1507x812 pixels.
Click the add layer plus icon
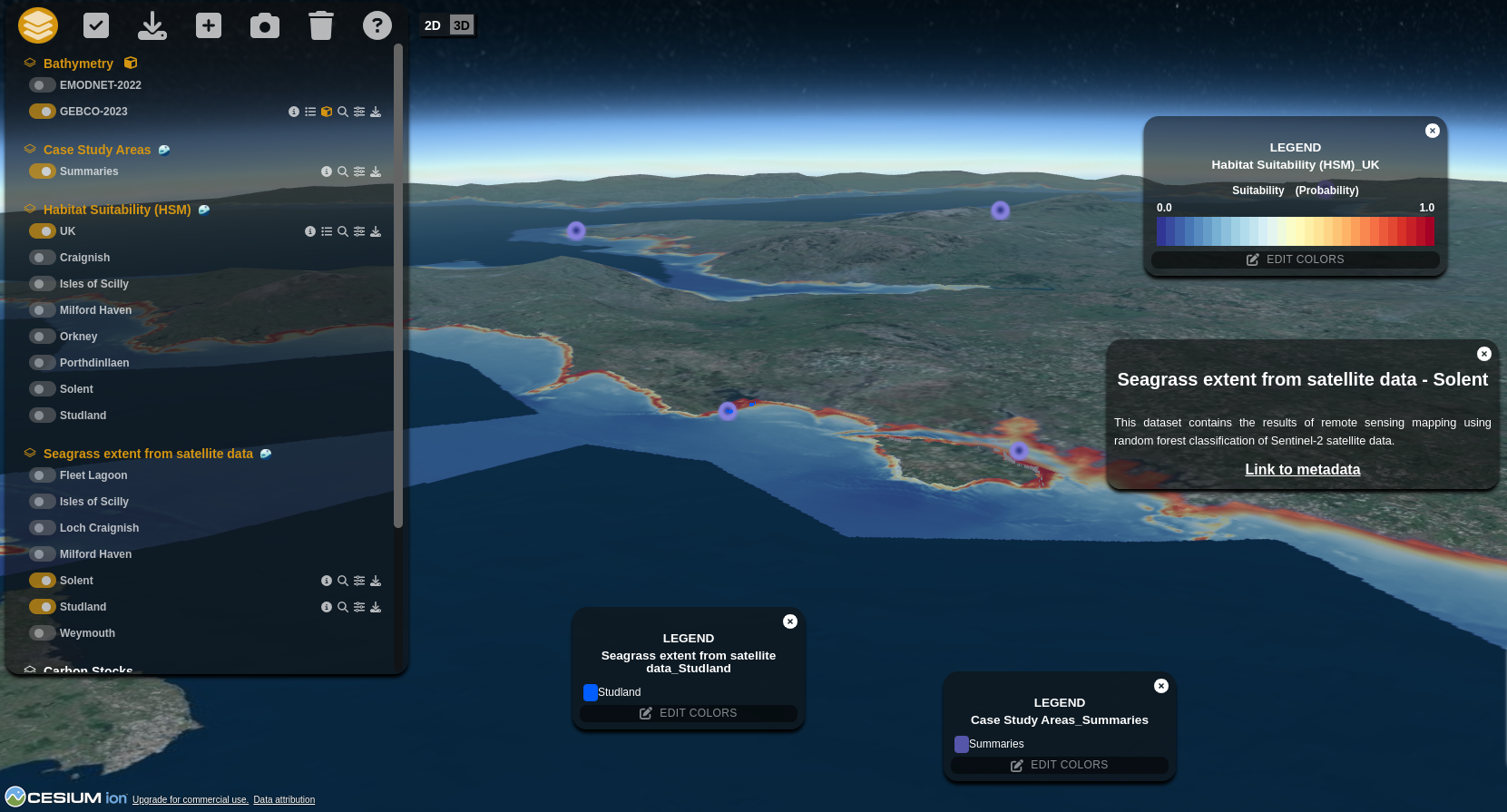(209, 25)
